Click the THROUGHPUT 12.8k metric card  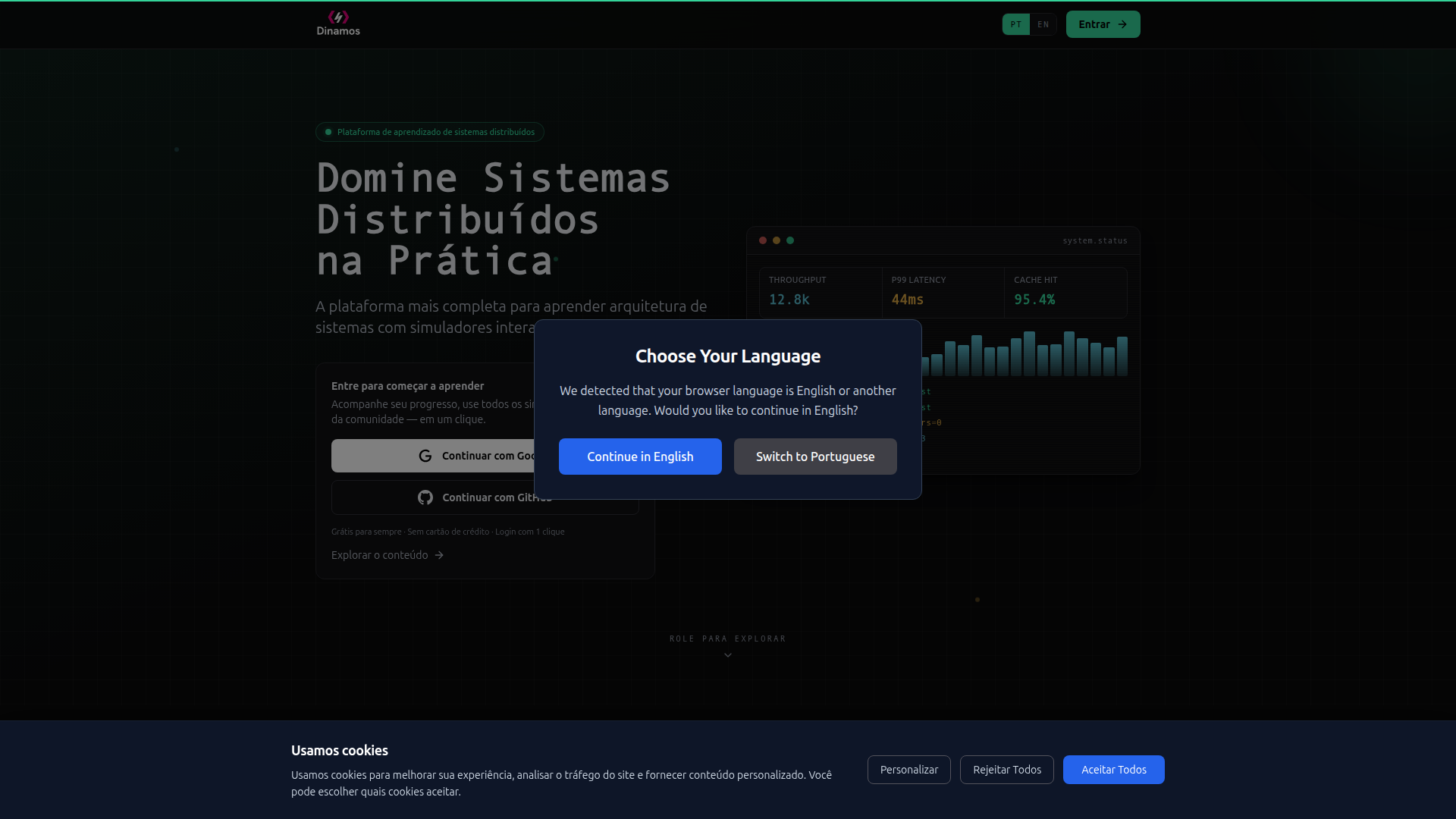[821, 292]
